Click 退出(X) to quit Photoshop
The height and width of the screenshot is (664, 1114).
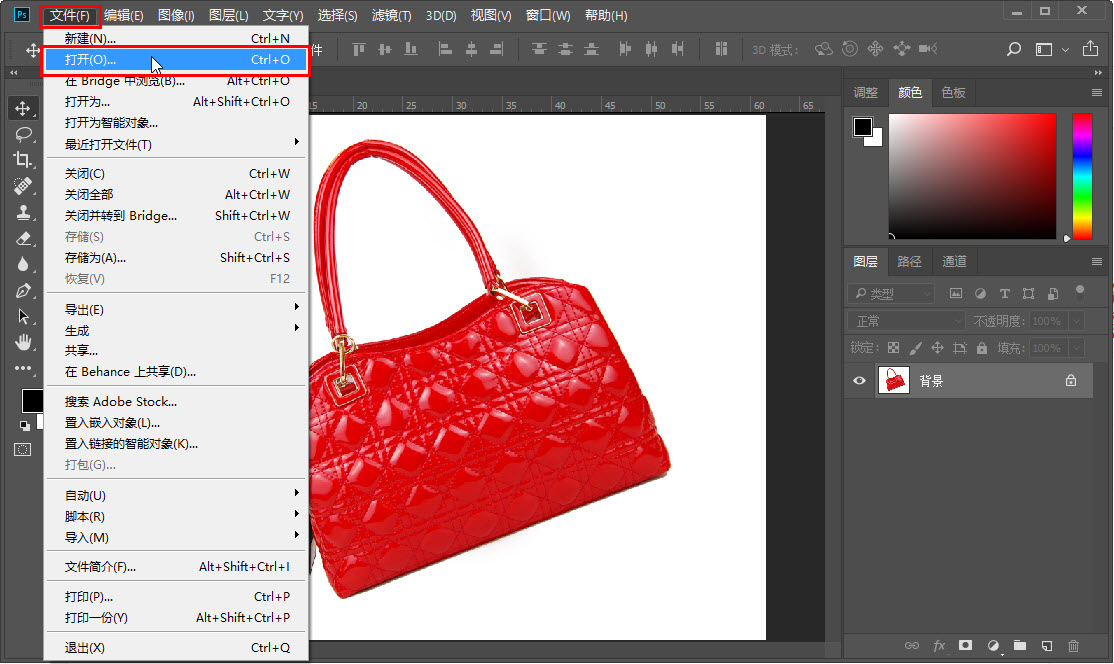176,648
